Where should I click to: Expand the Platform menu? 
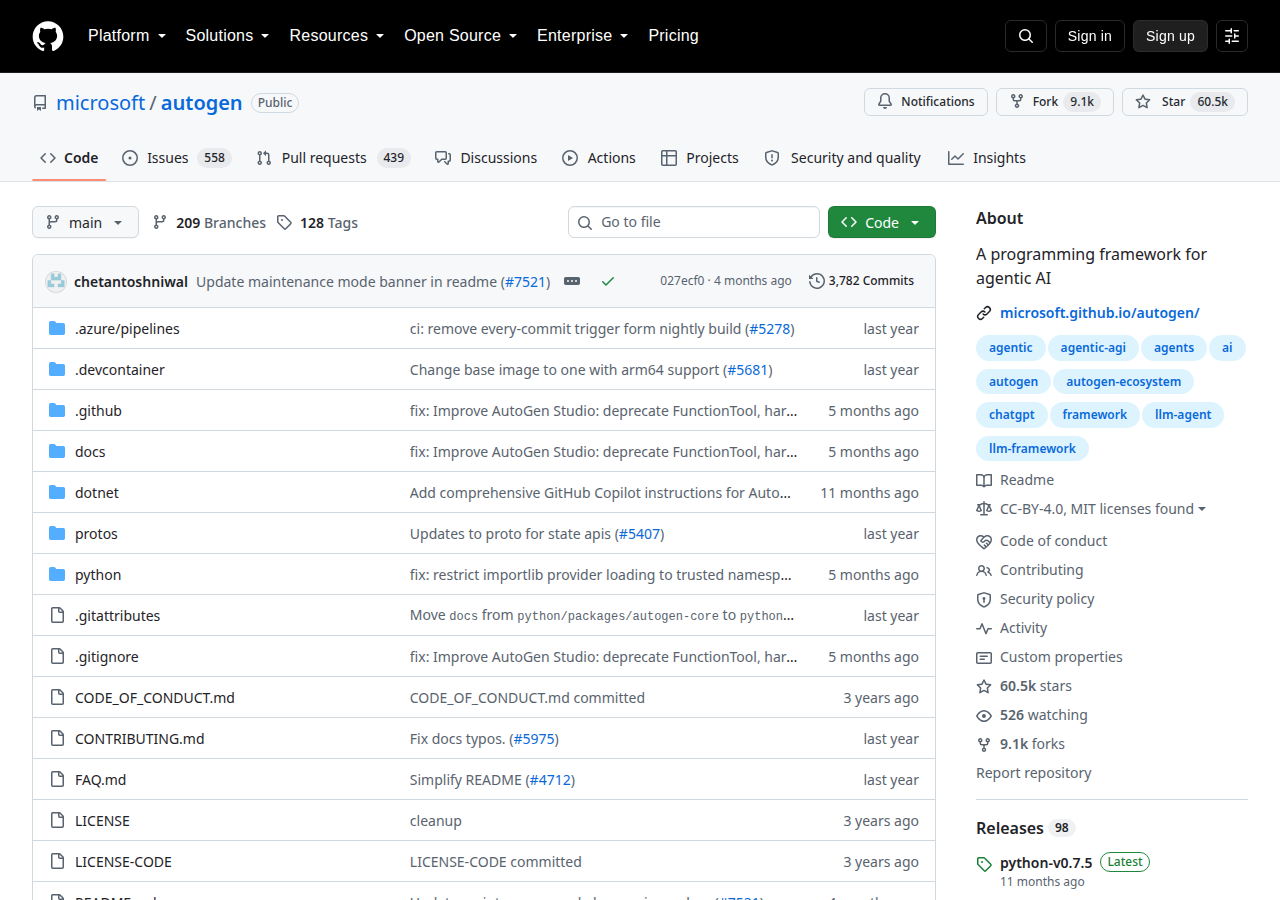[x=125, y=36]
